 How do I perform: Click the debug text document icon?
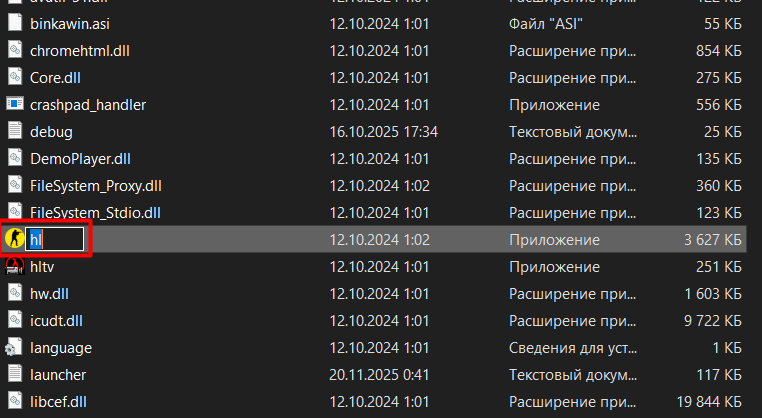coord(15,131)
